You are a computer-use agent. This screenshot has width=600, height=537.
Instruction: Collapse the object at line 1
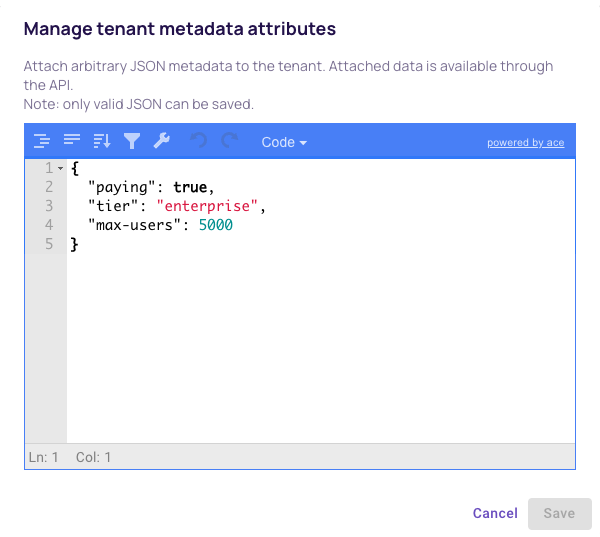tap(60, 168)
